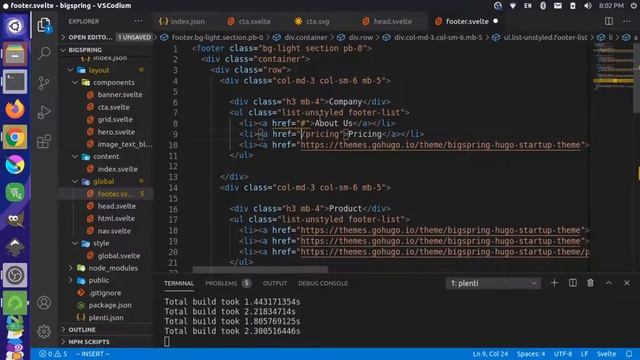Split the terminal pane
This screenshot has width=640, height=360.
click(573, 283)
